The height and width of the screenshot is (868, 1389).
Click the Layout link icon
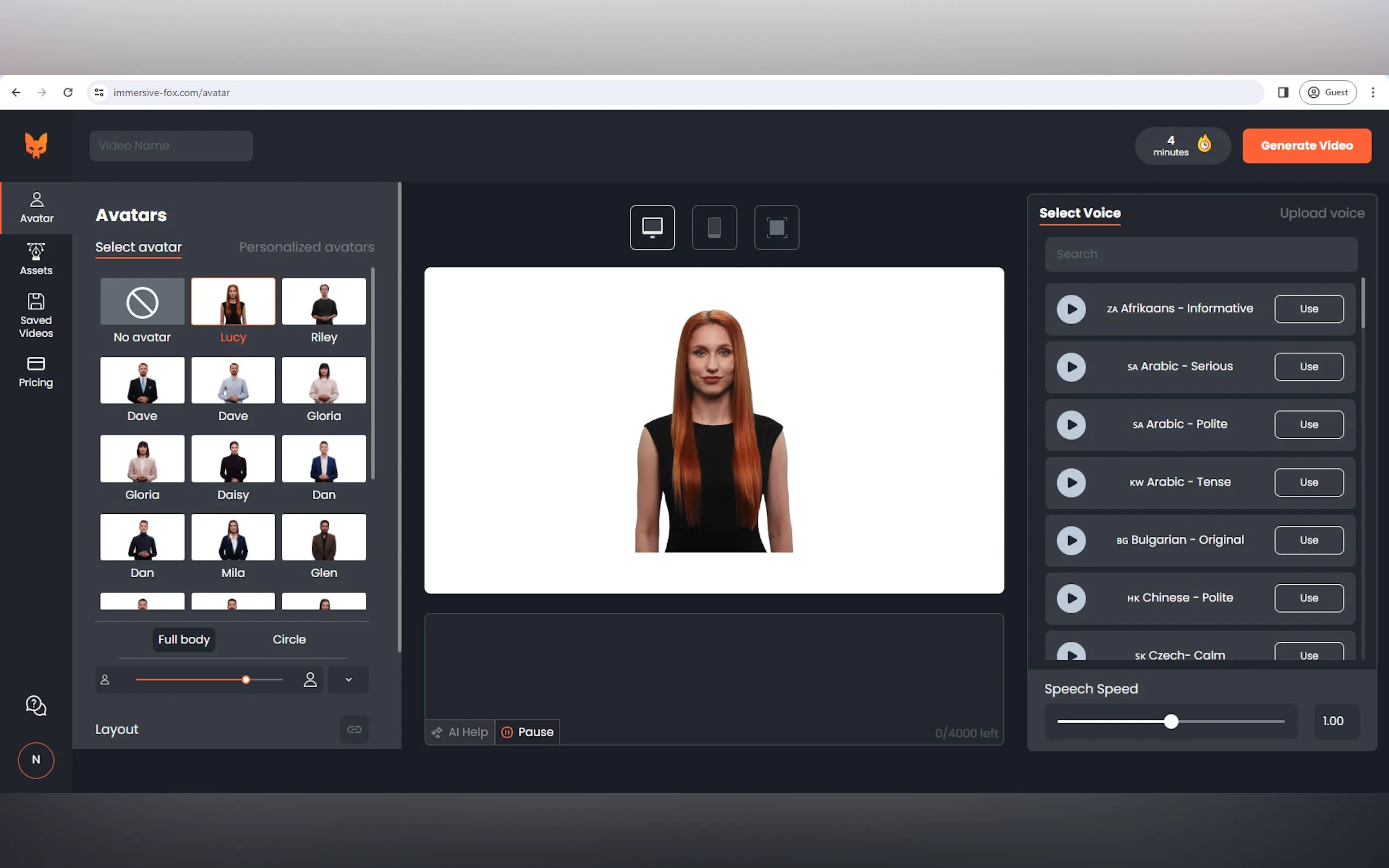point(354,729)
